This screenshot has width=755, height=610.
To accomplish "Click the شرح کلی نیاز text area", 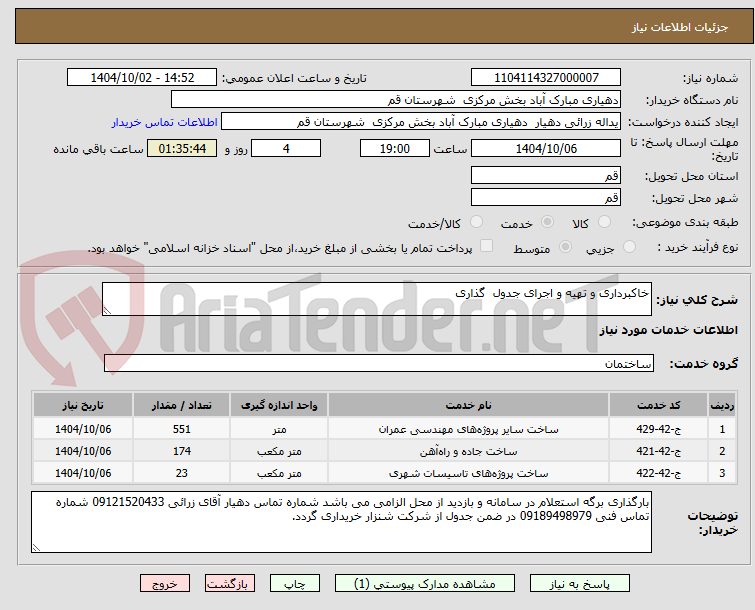I will [x=377, y=299].
